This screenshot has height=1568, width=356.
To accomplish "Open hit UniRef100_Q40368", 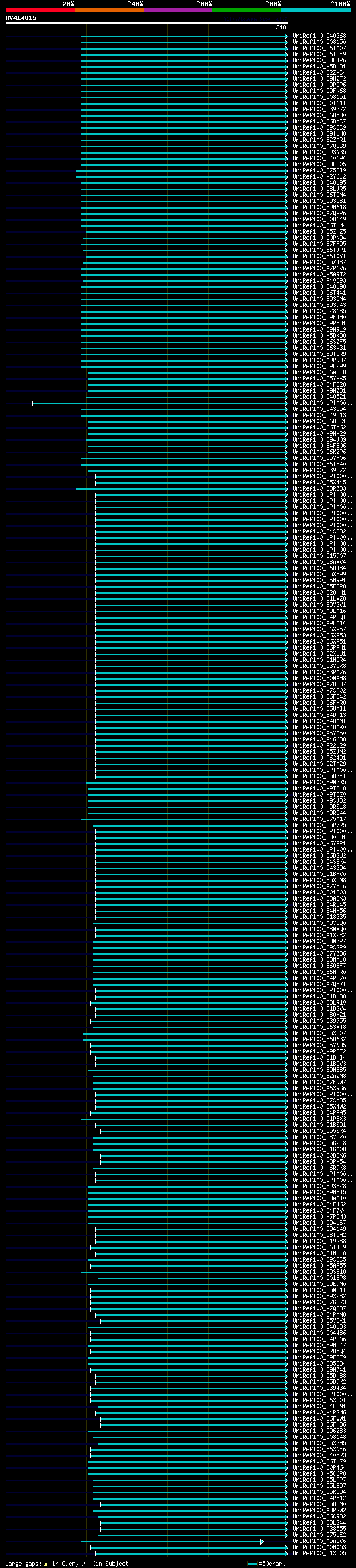I will (x=319, y=36).
